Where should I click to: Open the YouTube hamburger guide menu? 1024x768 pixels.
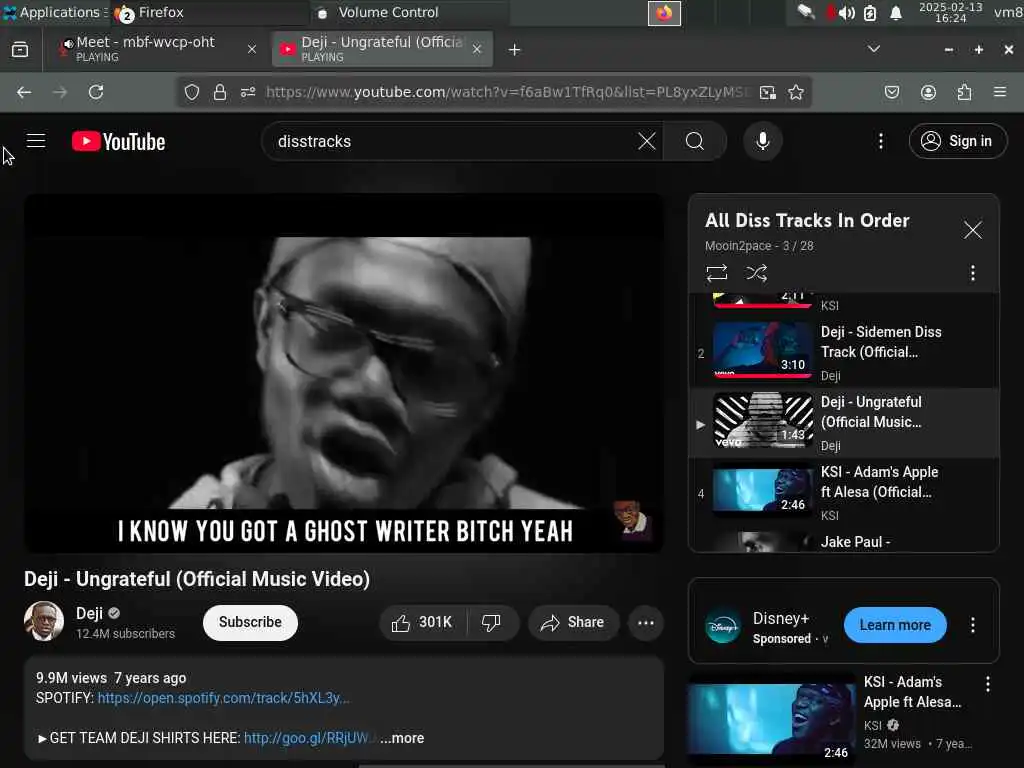(x=36, y=141)
